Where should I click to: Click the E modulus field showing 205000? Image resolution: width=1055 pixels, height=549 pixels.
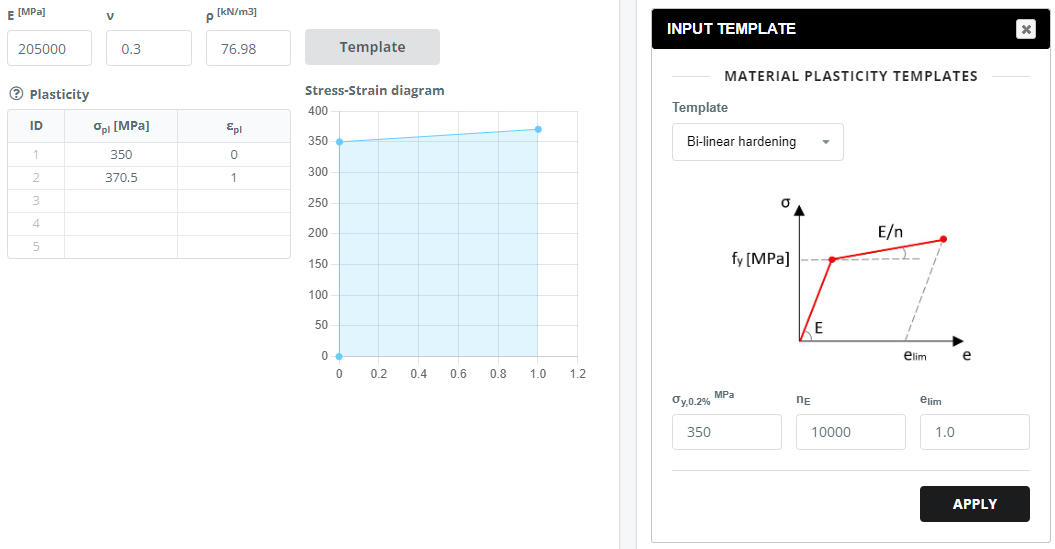tap(50, 48)
